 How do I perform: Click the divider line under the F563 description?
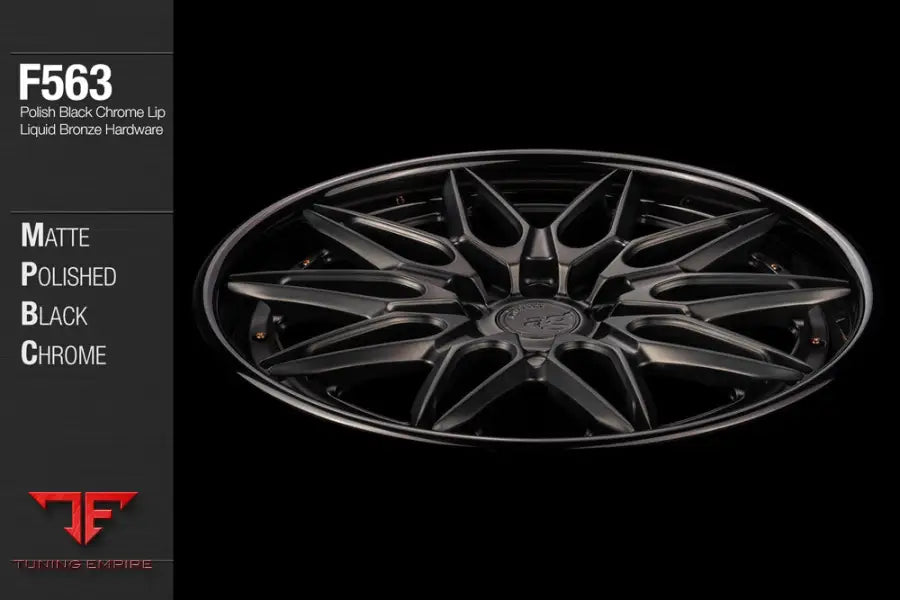click(86, 212)
